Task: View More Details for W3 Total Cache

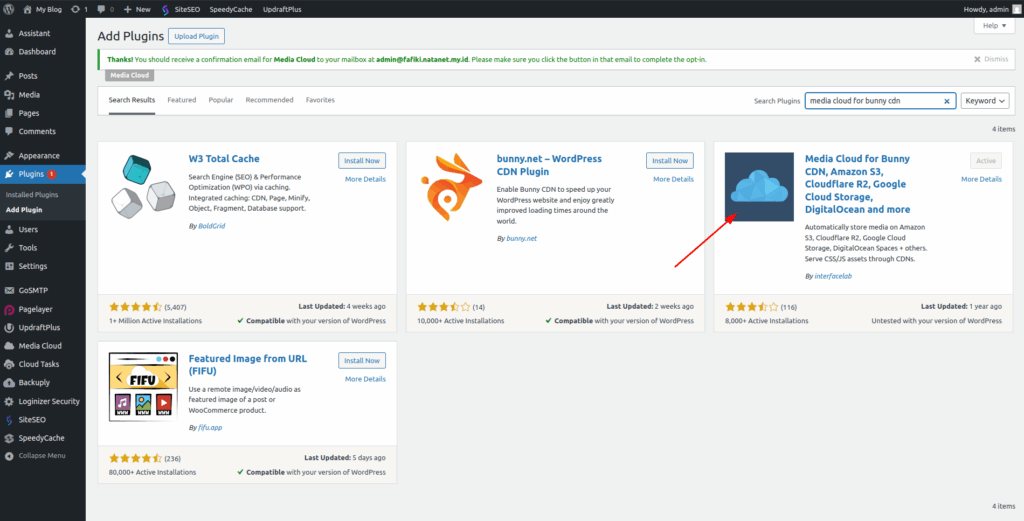Action: point(365,179)
